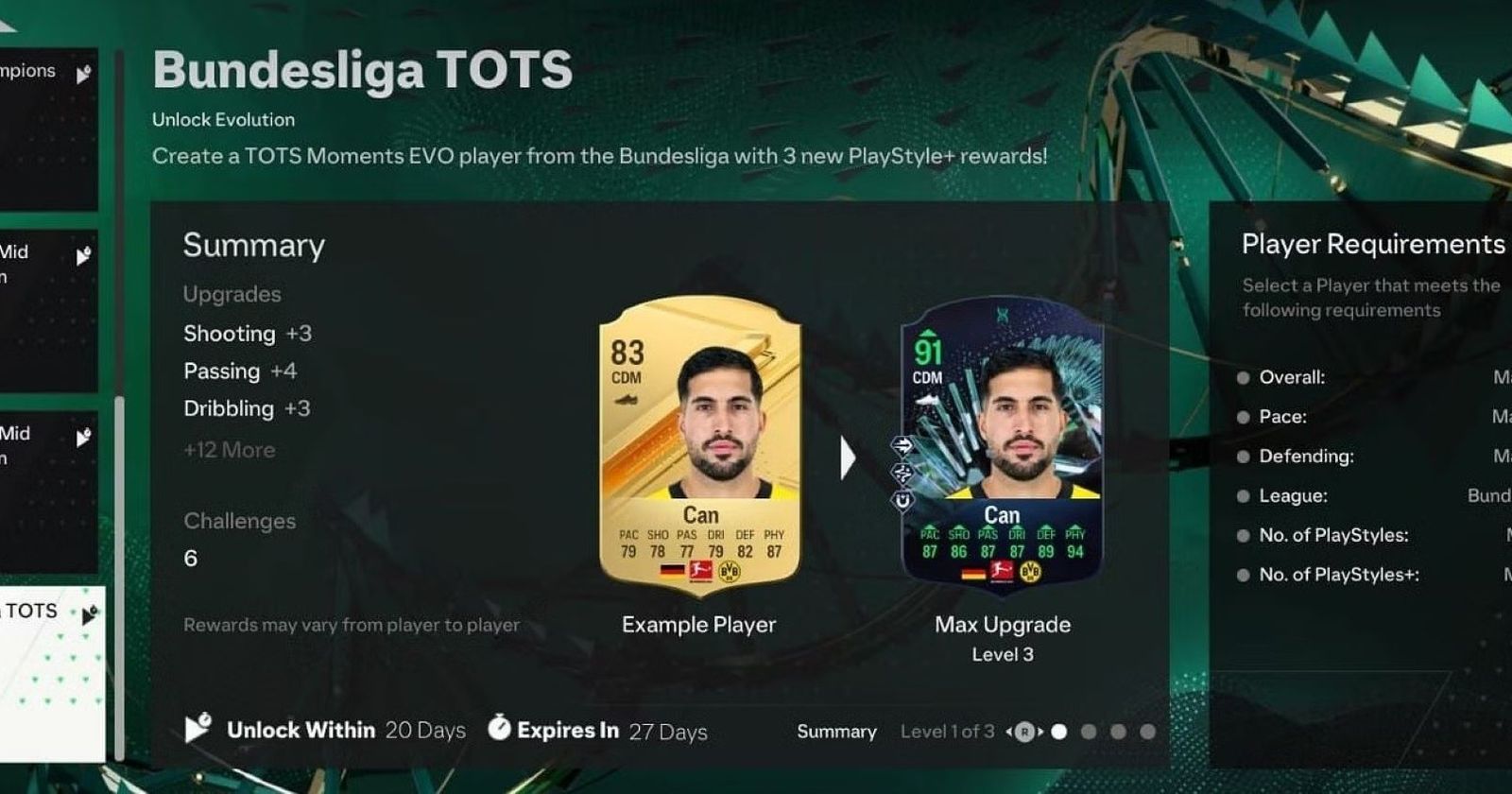
Task: Click the R stick navigation icon
Action: (1024, 732)
